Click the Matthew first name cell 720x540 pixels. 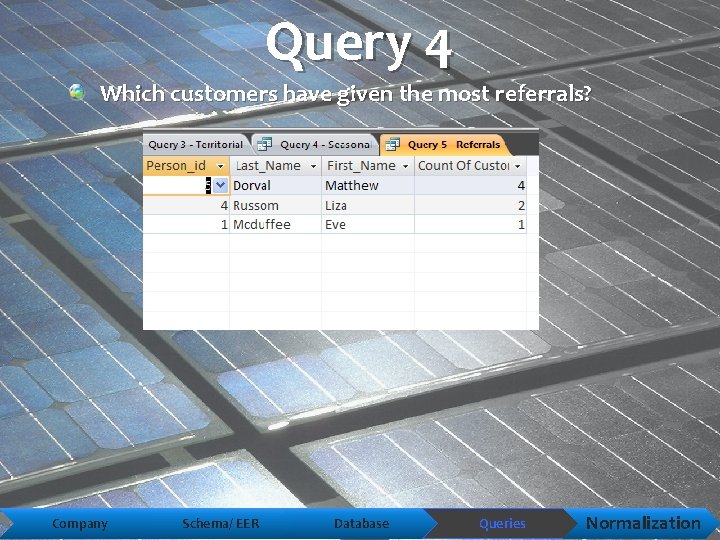click(368, 186)
